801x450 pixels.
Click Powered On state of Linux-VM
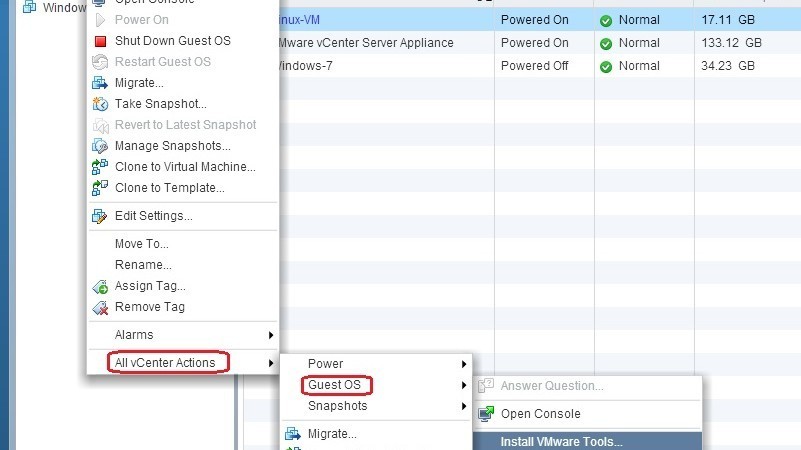pos(534,20)
